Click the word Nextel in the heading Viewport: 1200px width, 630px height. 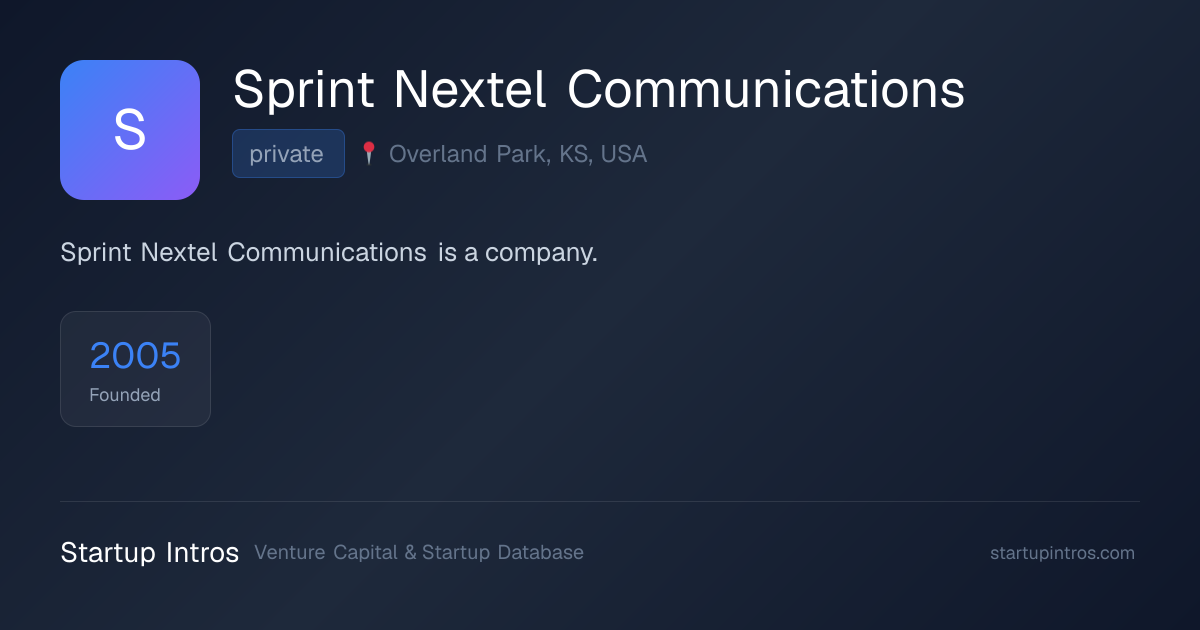tap(470, 90)
